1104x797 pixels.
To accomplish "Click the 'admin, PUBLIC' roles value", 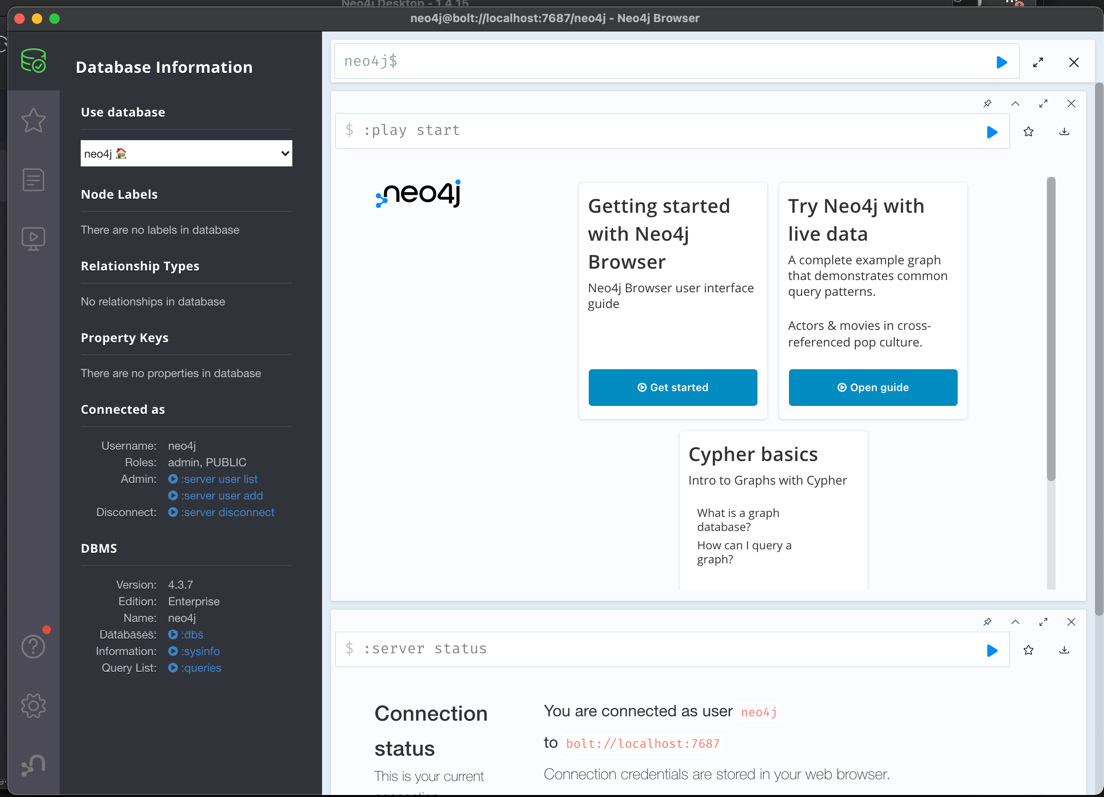I will (x=207, y=462).
